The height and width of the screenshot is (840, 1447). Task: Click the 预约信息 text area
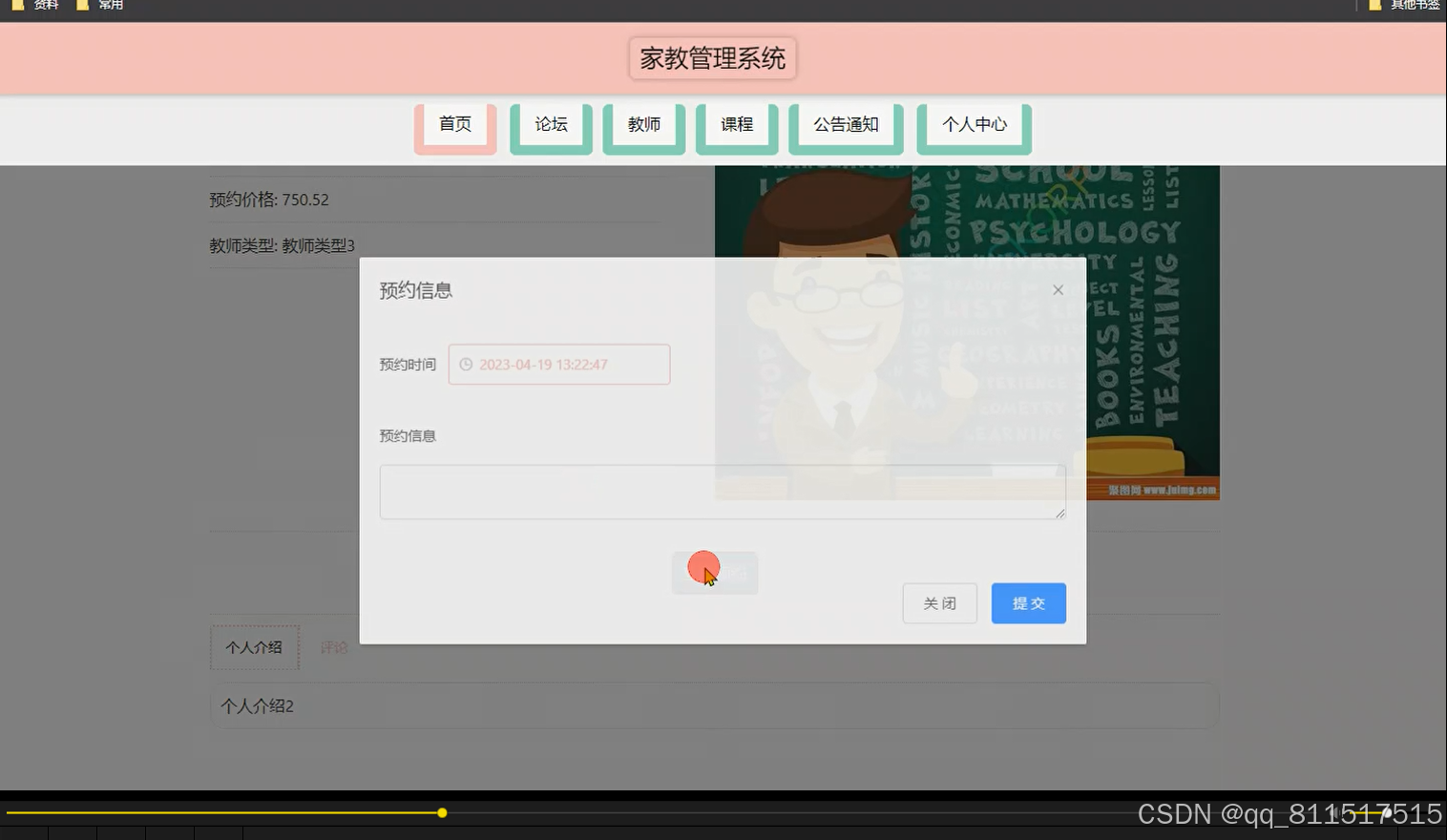tap(722, 491)
